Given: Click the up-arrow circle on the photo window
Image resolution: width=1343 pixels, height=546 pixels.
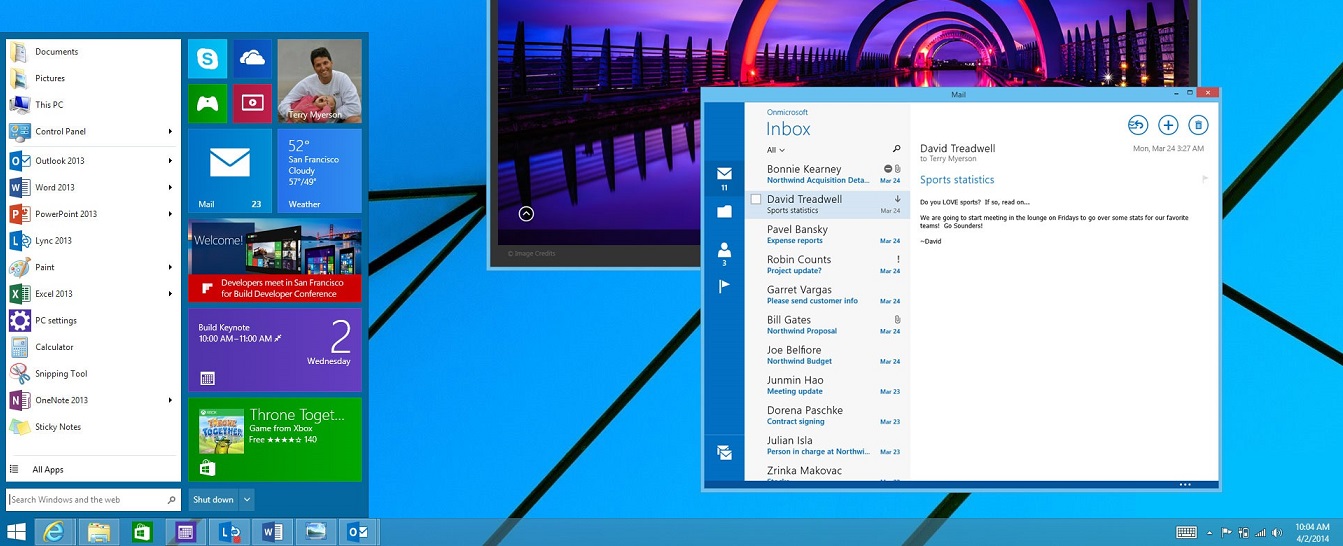Looking at the screenshot, I should coord(526,213).
